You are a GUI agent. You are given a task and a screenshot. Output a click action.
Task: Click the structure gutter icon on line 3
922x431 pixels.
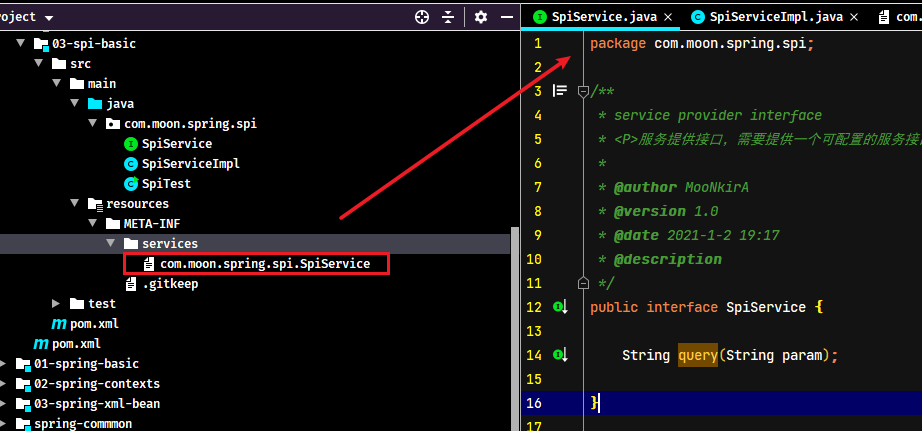[x=560, y=91]
